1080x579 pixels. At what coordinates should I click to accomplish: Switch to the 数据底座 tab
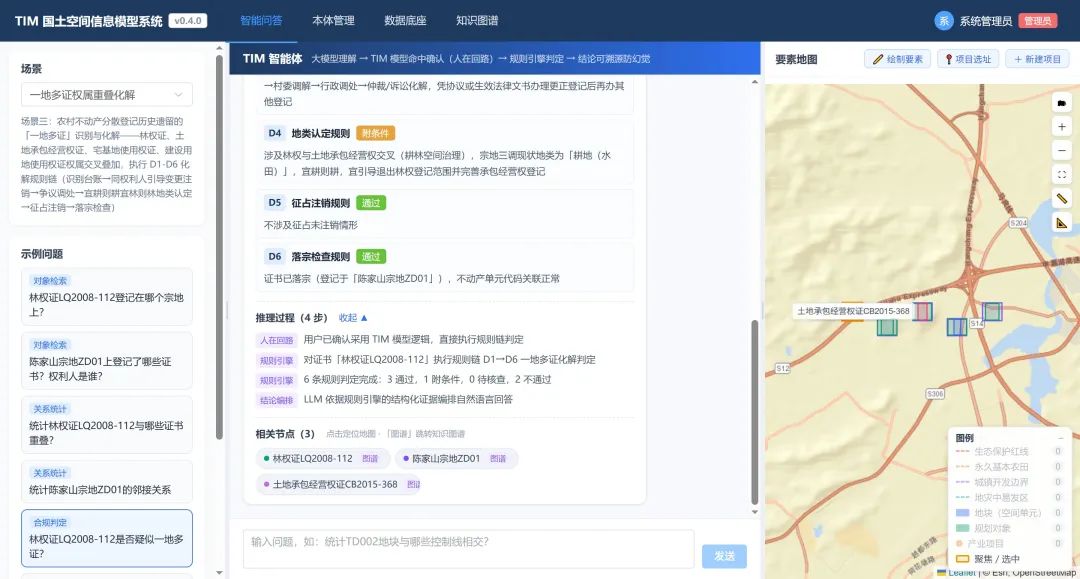click(405, 21)
